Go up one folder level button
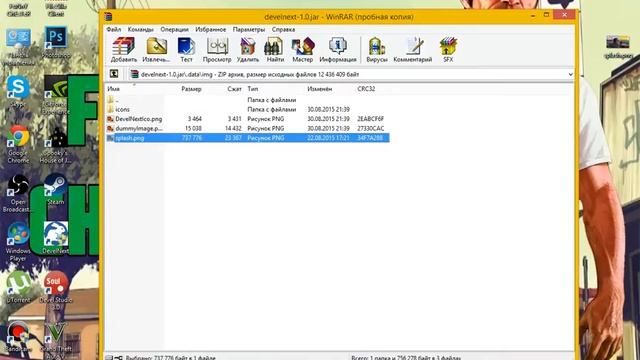This screenshot has width=640, height=360. point(114,74)
